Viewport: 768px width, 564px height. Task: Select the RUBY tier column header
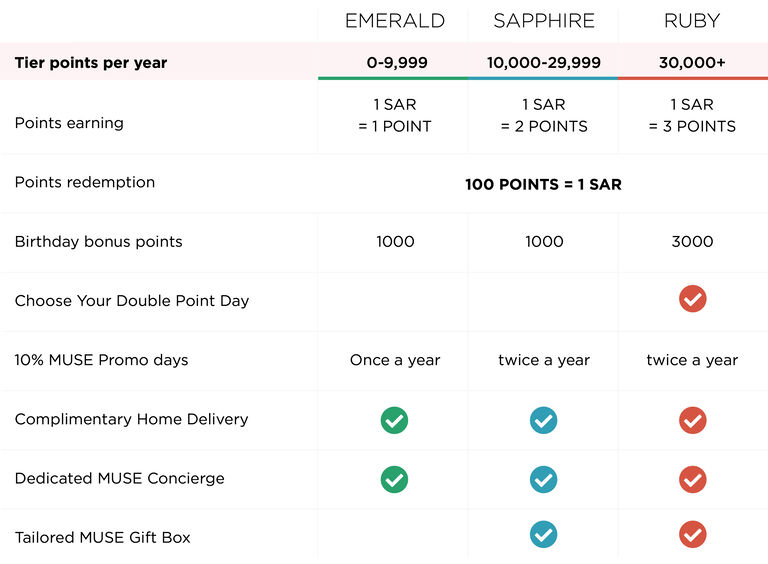coord(692,21)
